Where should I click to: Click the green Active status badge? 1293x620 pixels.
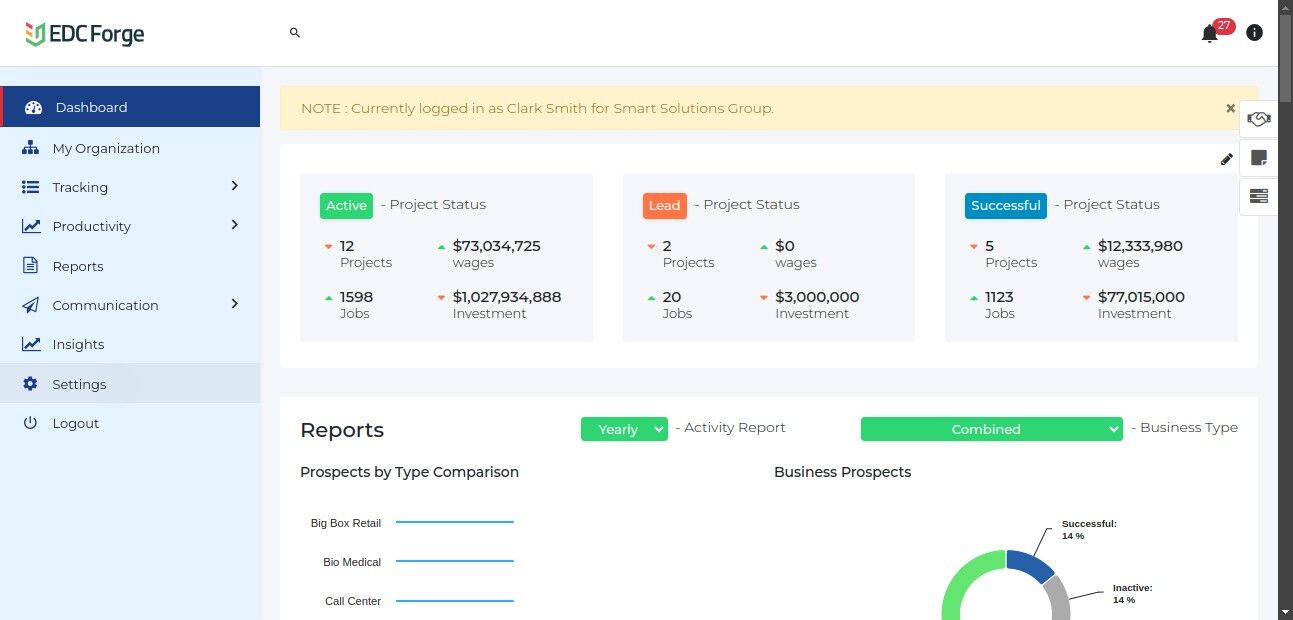click(346, 205)
